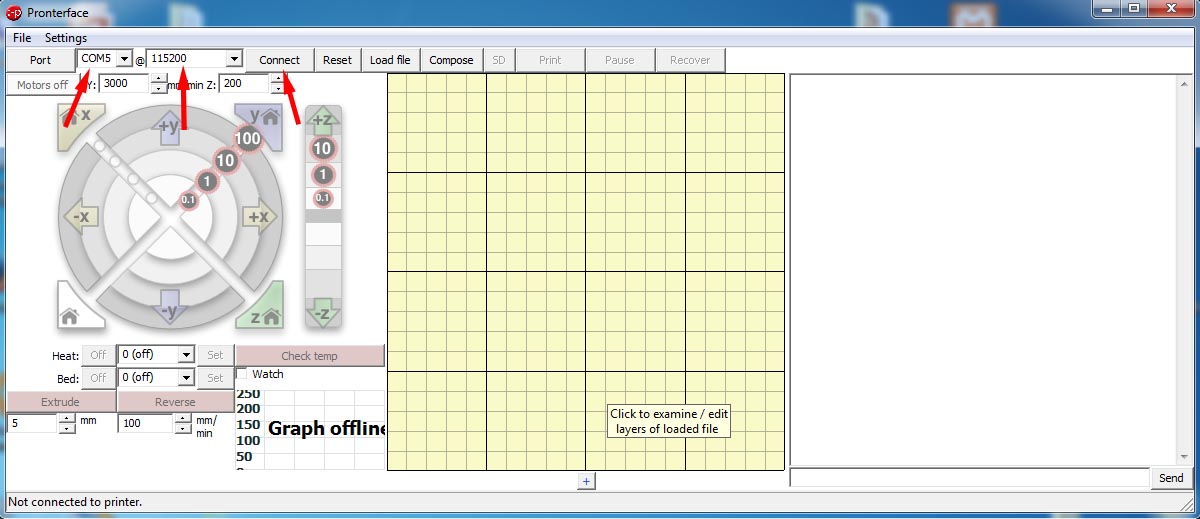Increase extrude length 5 mm with spinner

67,419
